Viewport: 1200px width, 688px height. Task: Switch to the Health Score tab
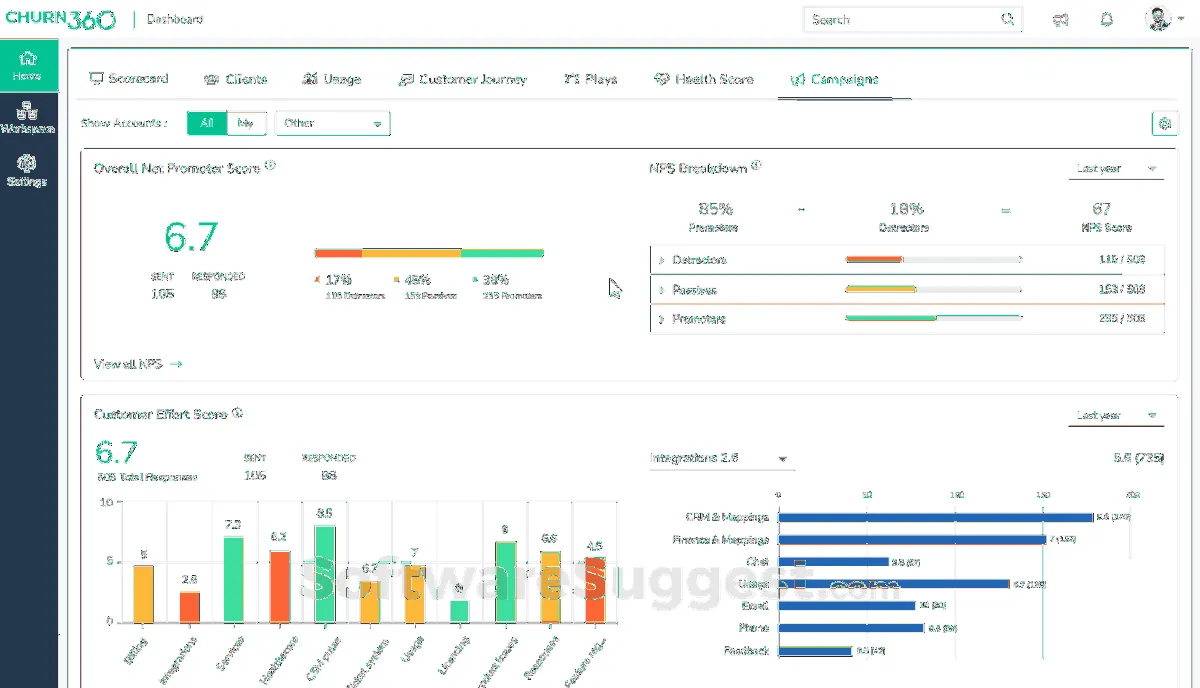pos(704,79)
